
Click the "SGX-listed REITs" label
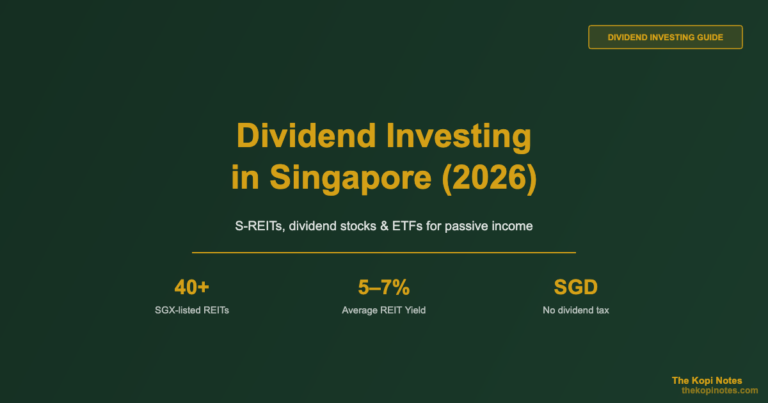click(192, 310)
